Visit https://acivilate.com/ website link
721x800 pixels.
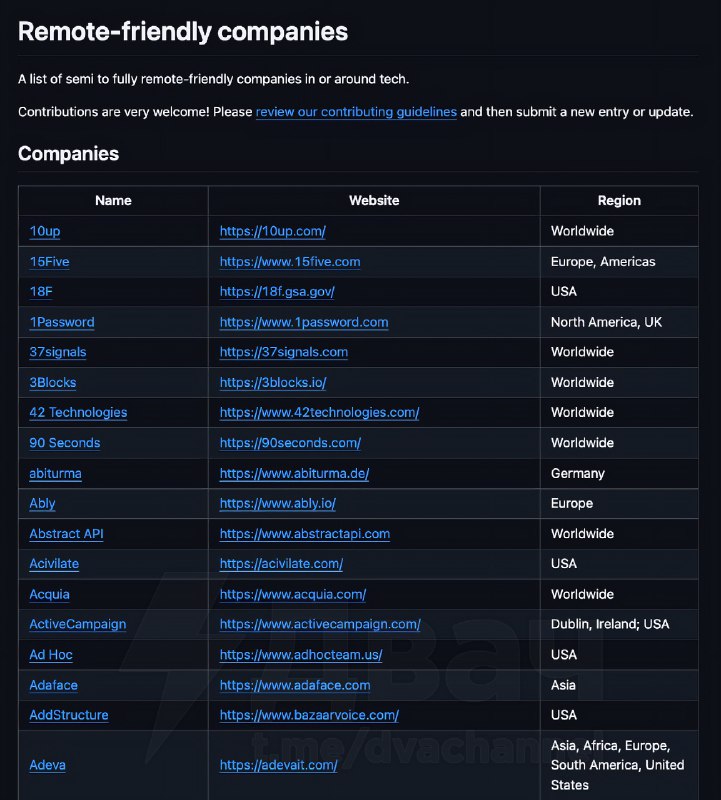click(x=281, y=564)
